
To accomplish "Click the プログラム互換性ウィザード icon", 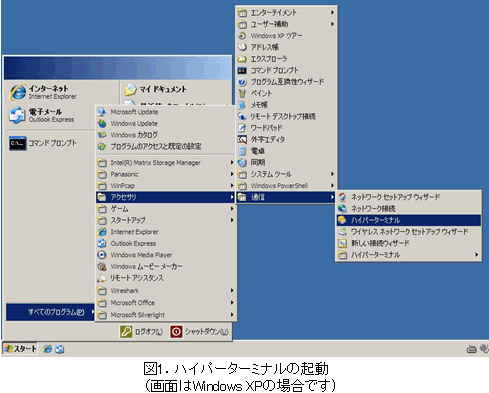I will tap(242, 82).
